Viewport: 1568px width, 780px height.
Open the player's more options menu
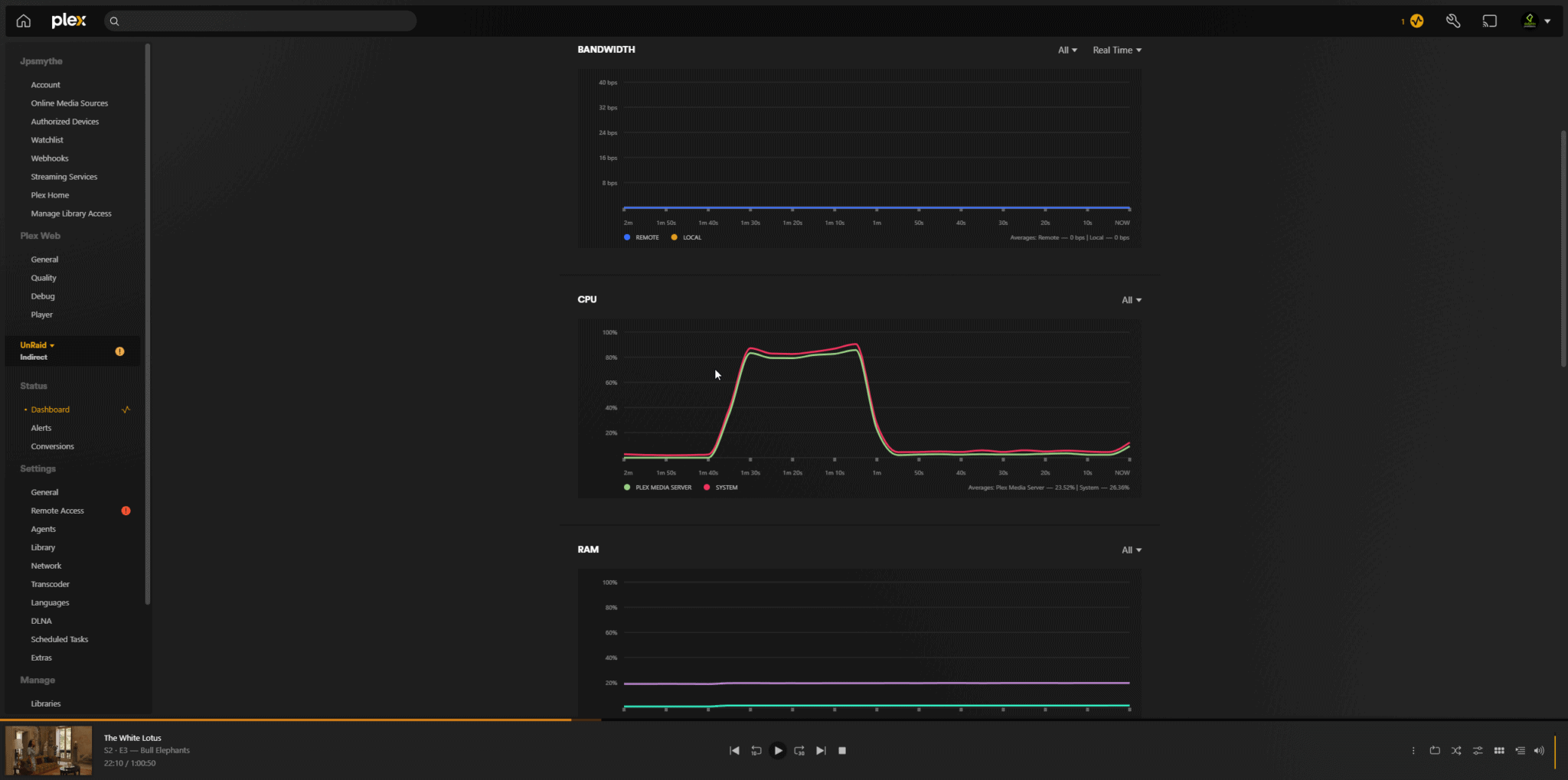[x=1413, y=751]
